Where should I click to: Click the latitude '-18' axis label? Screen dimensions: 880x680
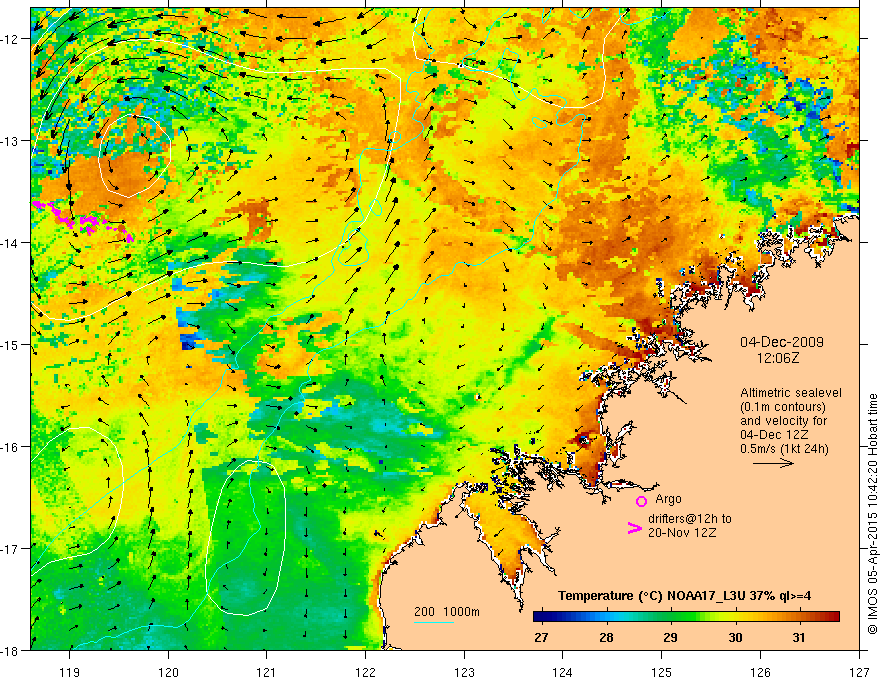11,651
